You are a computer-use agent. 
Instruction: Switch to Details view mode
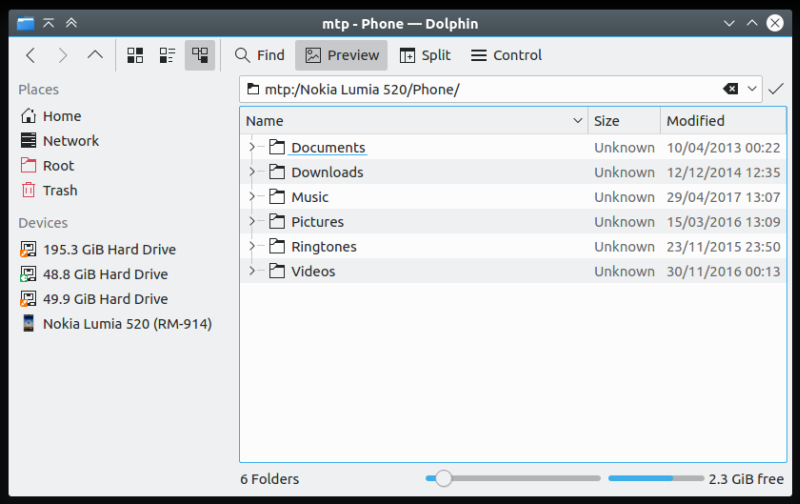point(199,55)
